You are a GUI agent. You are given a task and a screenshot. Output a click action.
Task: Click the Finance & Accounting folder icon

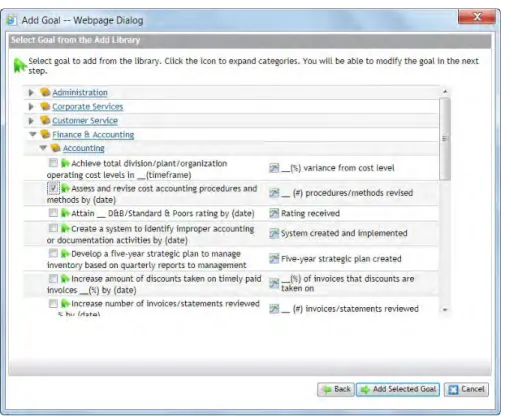(x=45, y=134)
